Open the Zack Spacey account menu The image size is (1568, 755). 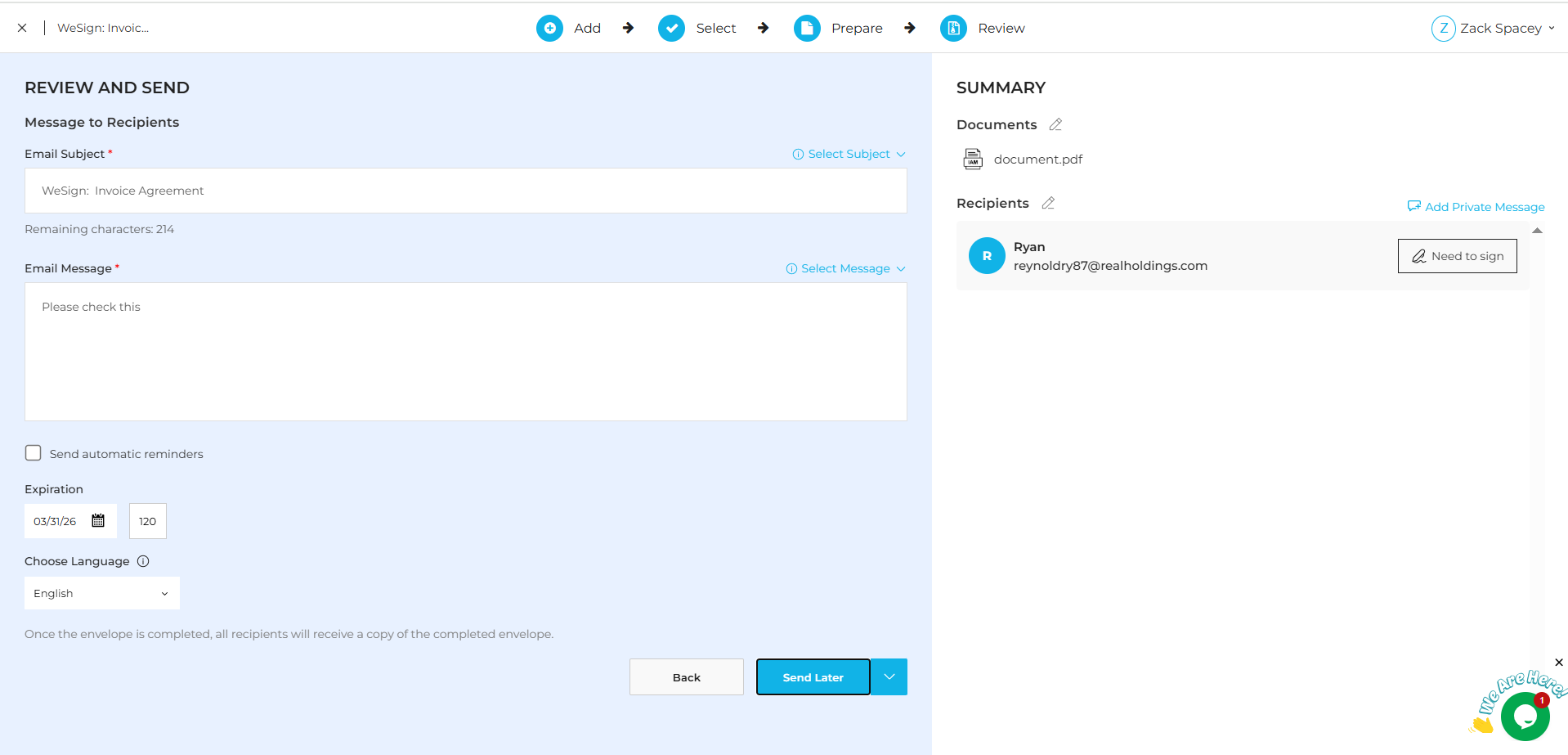point(1493,28)
